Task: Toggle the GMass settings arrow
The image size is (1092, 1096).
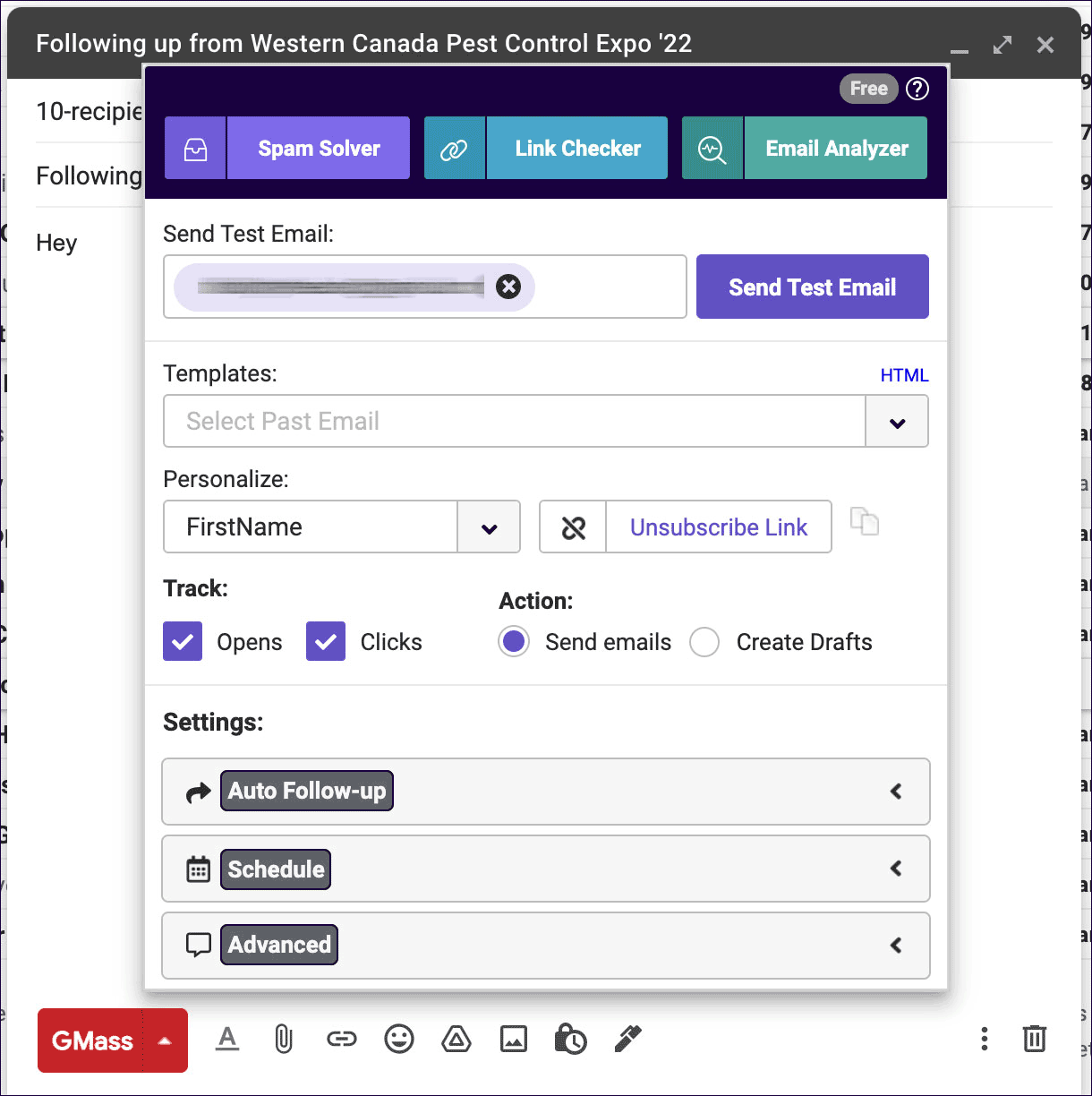Action: coord(165,1040)
